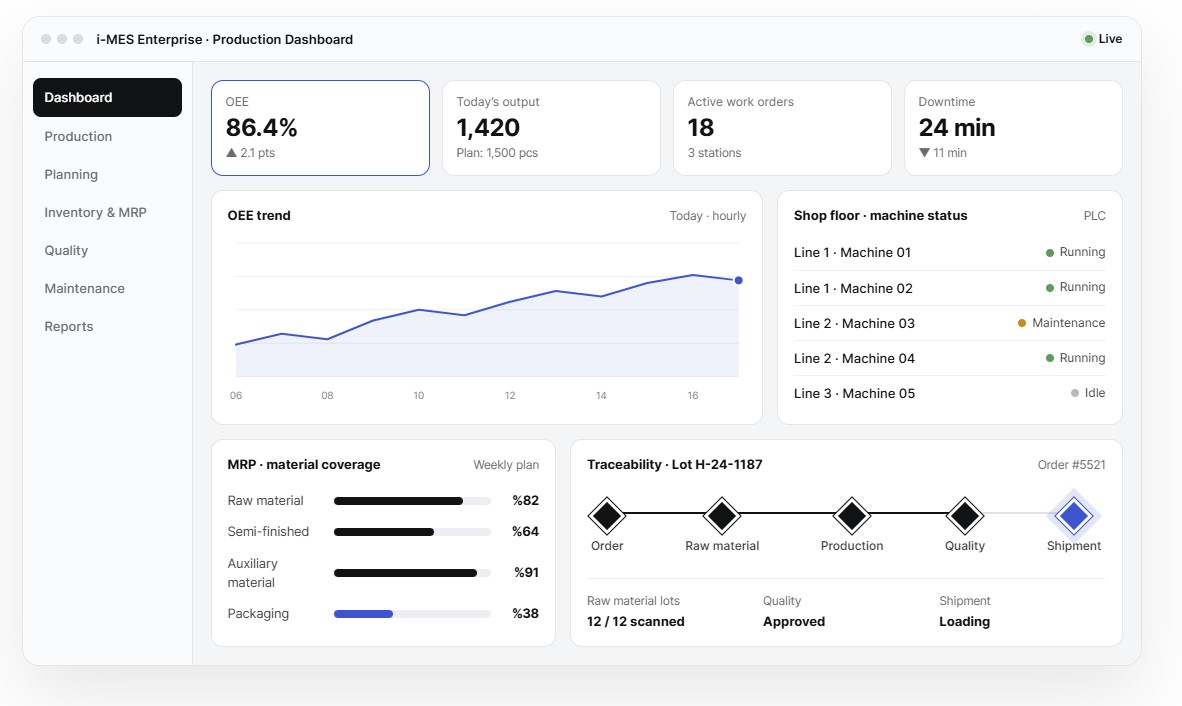This screenshot has width=1182, height=706.
Task: Click the %64 semi-finished value
Action: [x=525, y=532]
